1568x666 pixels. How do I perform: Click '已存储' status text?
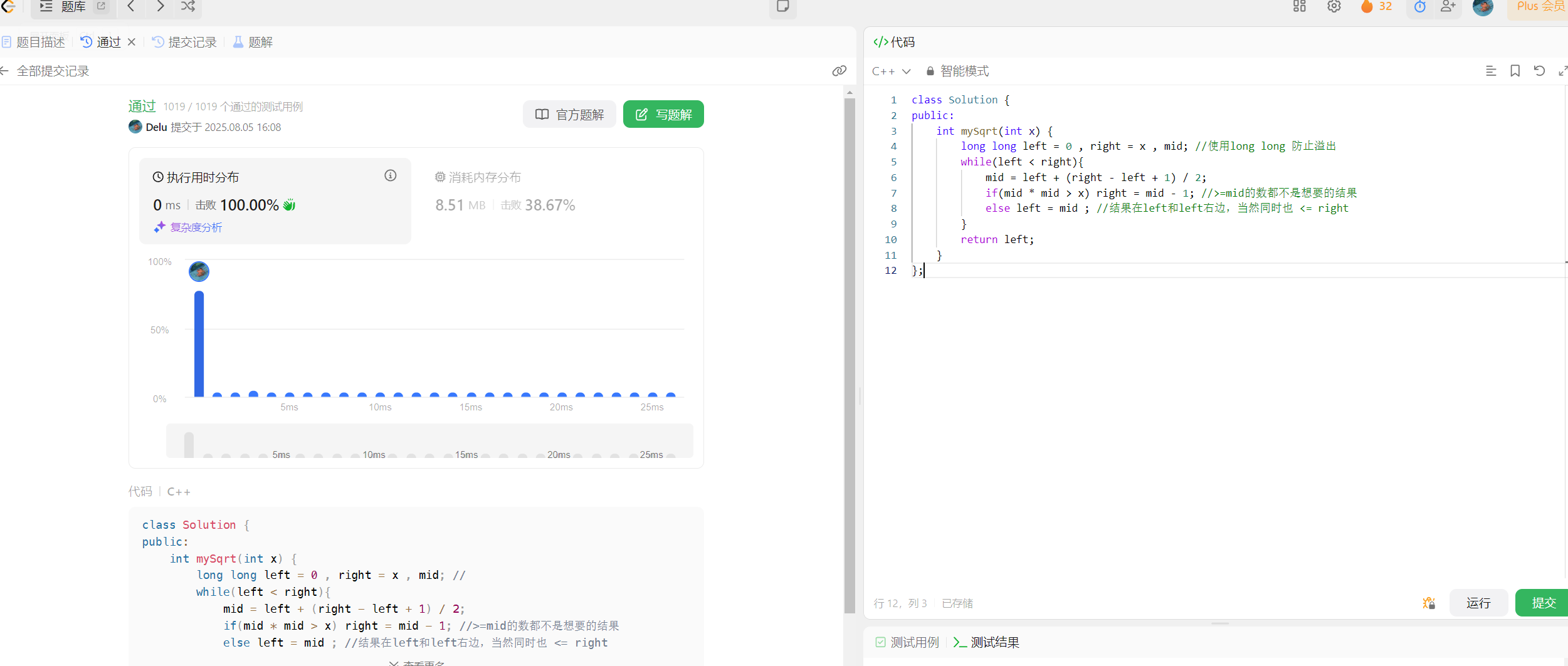[957, 603]
